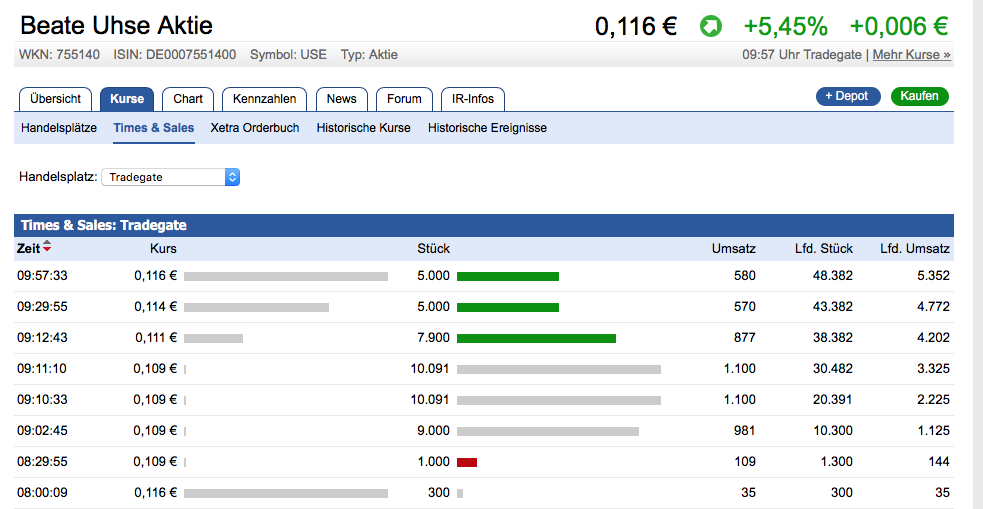Open Xetra Orderbuch sub-navigation link
This screenshot has width=983, height=509.
pos(255,128)
